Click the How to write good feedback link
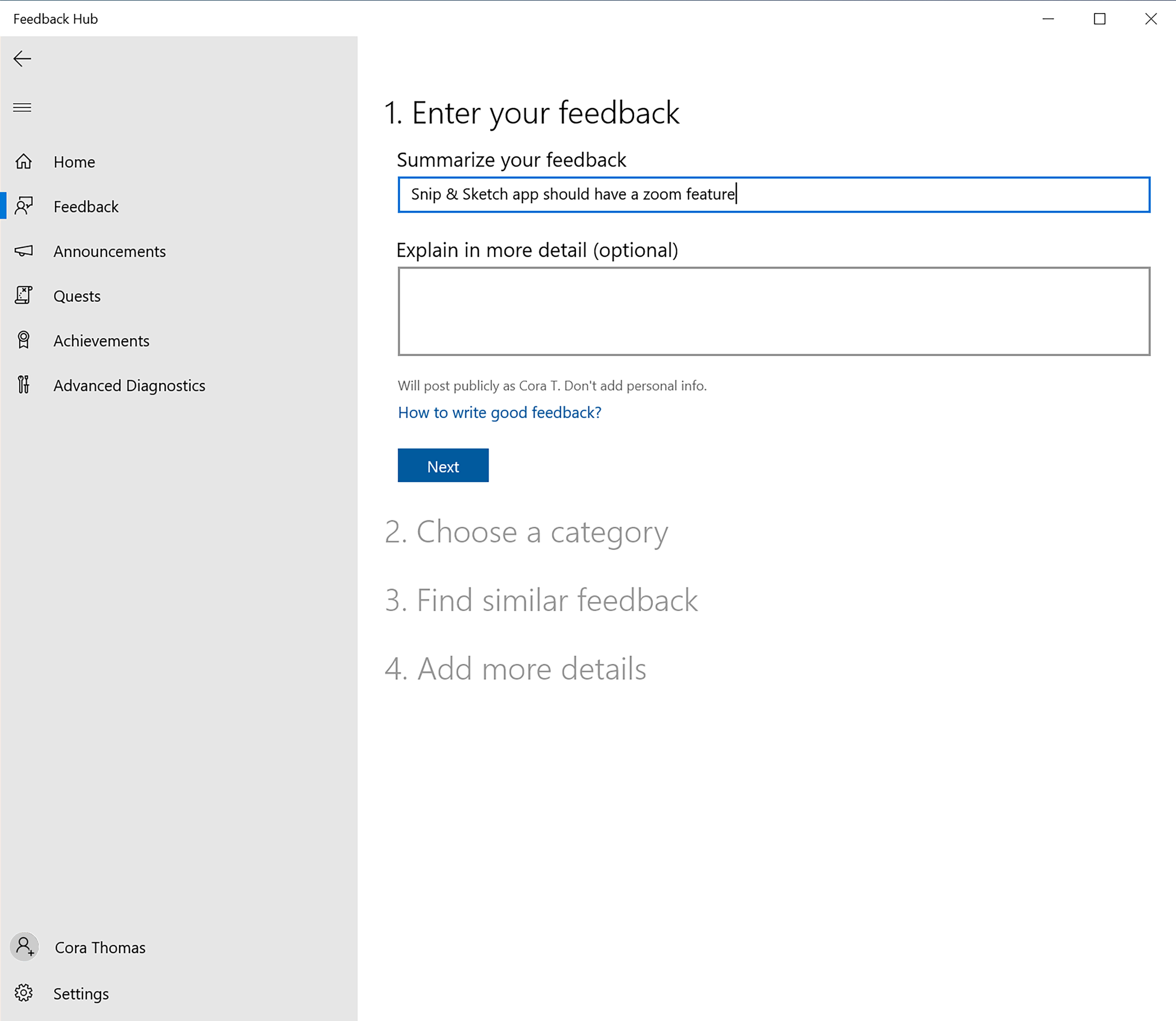Image resolution: width=1176 pixels, height=1021 pixels. 499,412
